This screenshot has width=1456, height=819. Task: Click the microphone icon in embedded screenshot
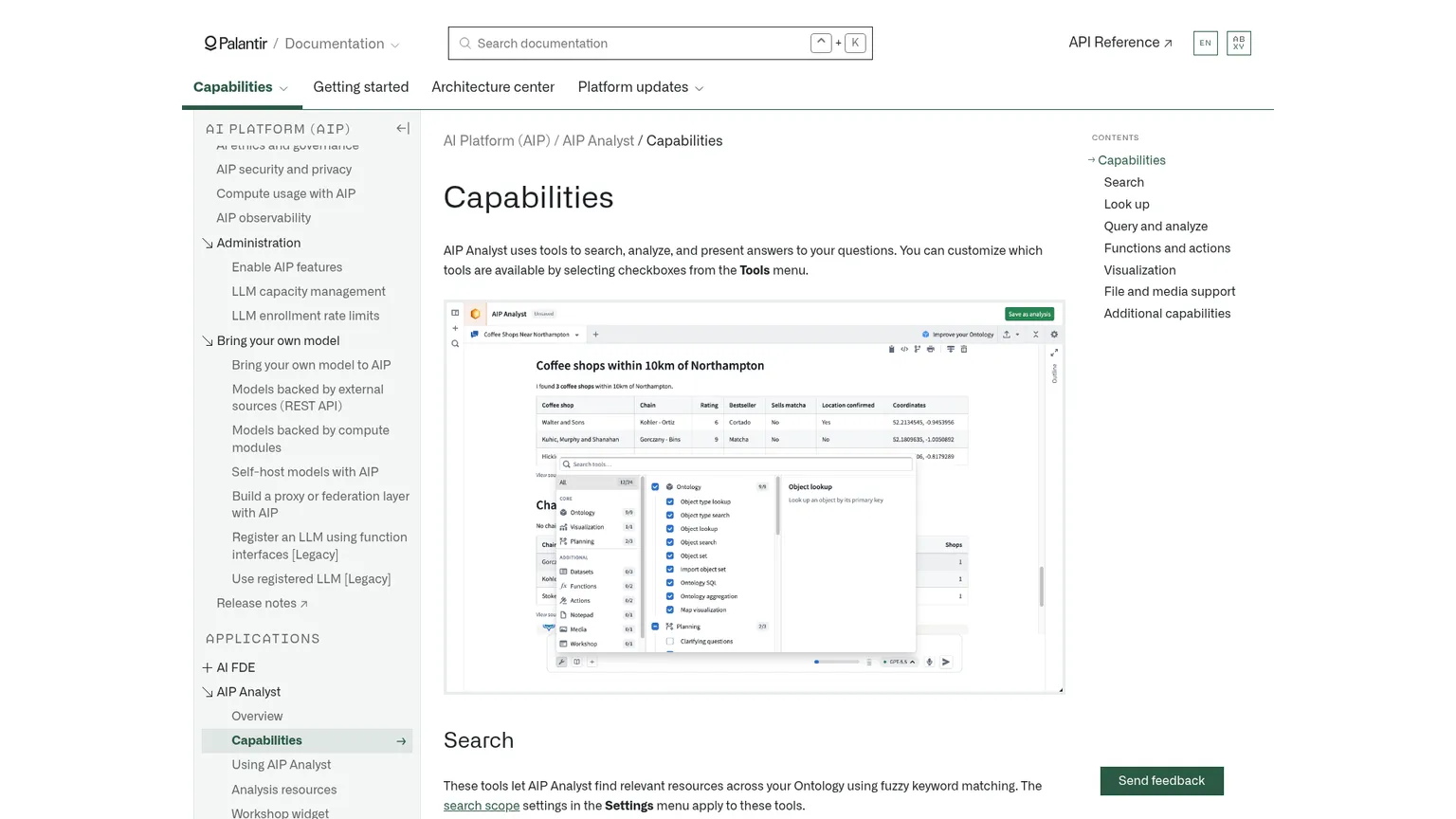pyautogui.click(x=929, y=662)
